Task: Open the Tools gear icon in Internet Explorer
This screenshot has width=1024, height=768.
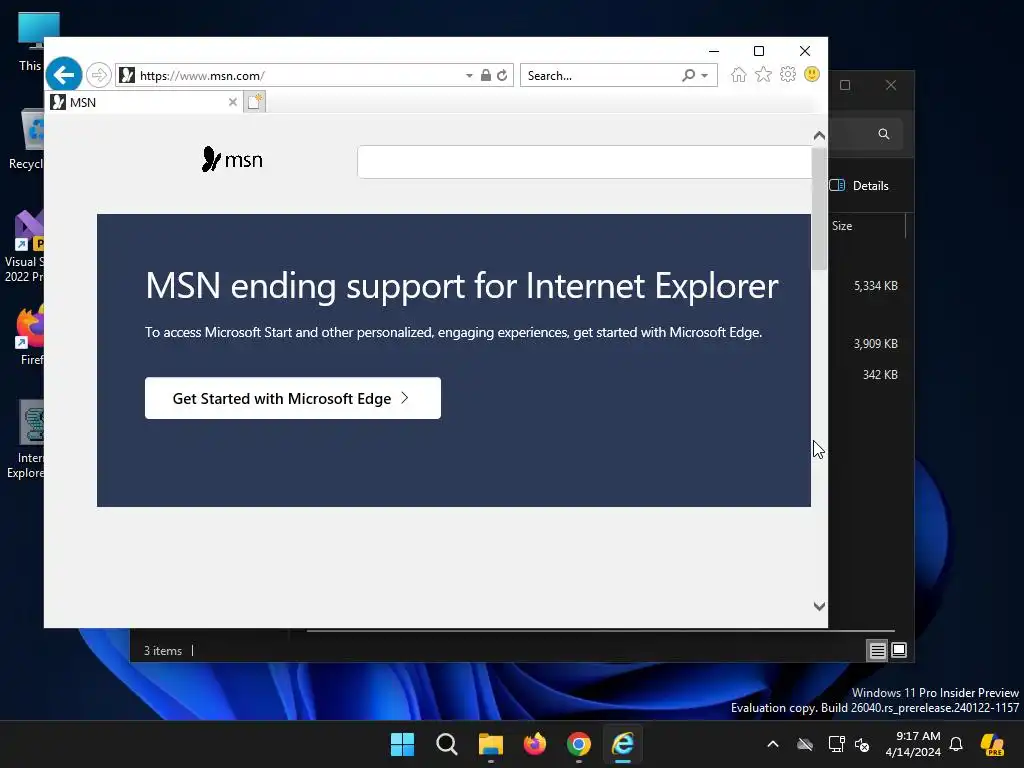Action: 788,74
